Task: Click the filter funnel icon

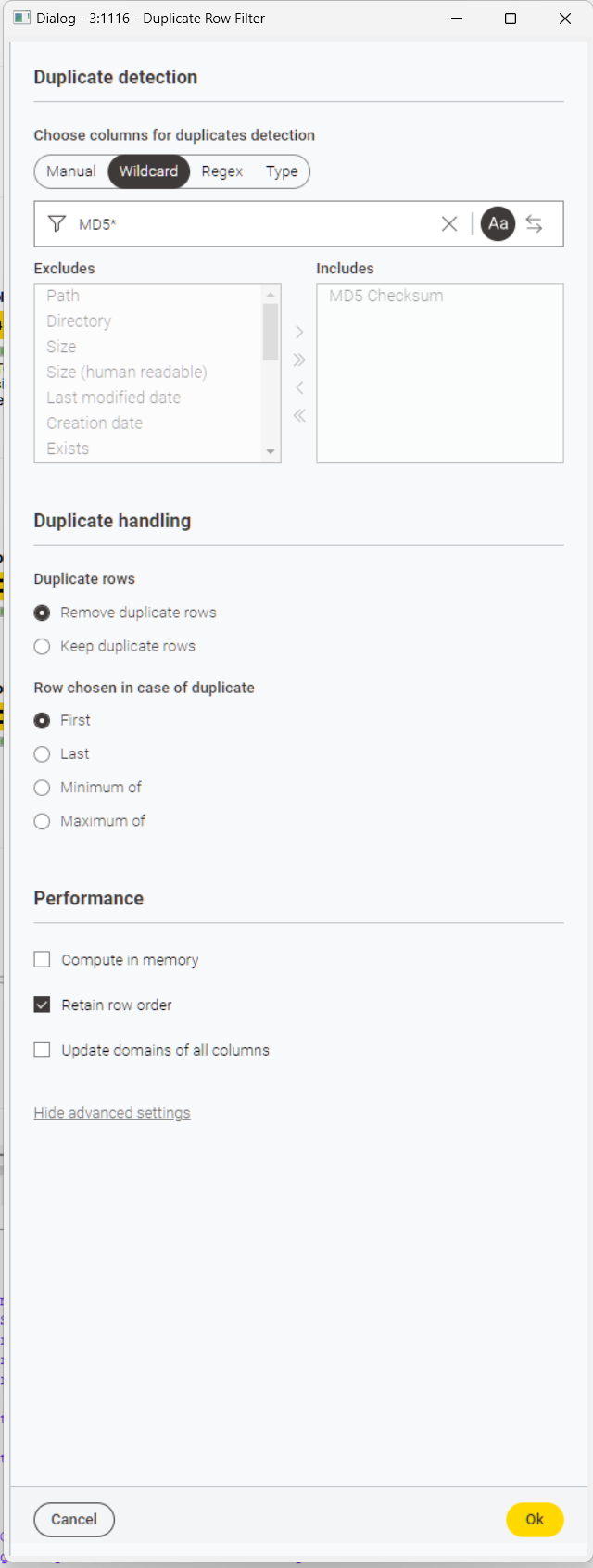Action: [57, 223]
